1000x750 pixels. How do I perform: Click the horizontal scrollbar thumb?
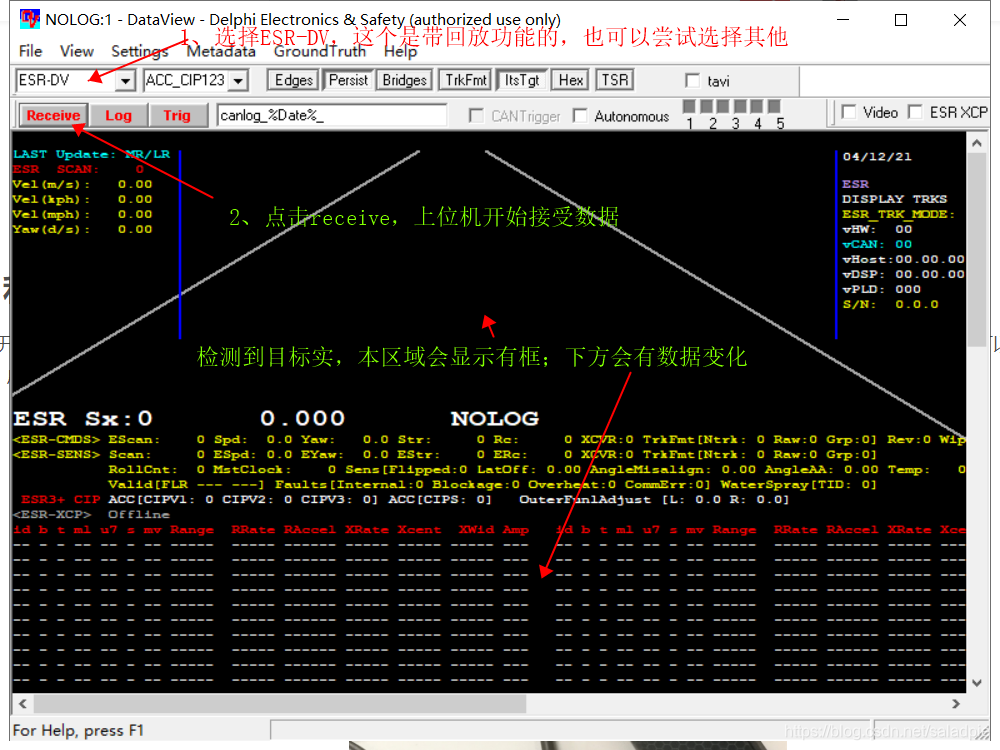[x=280, y=704]
